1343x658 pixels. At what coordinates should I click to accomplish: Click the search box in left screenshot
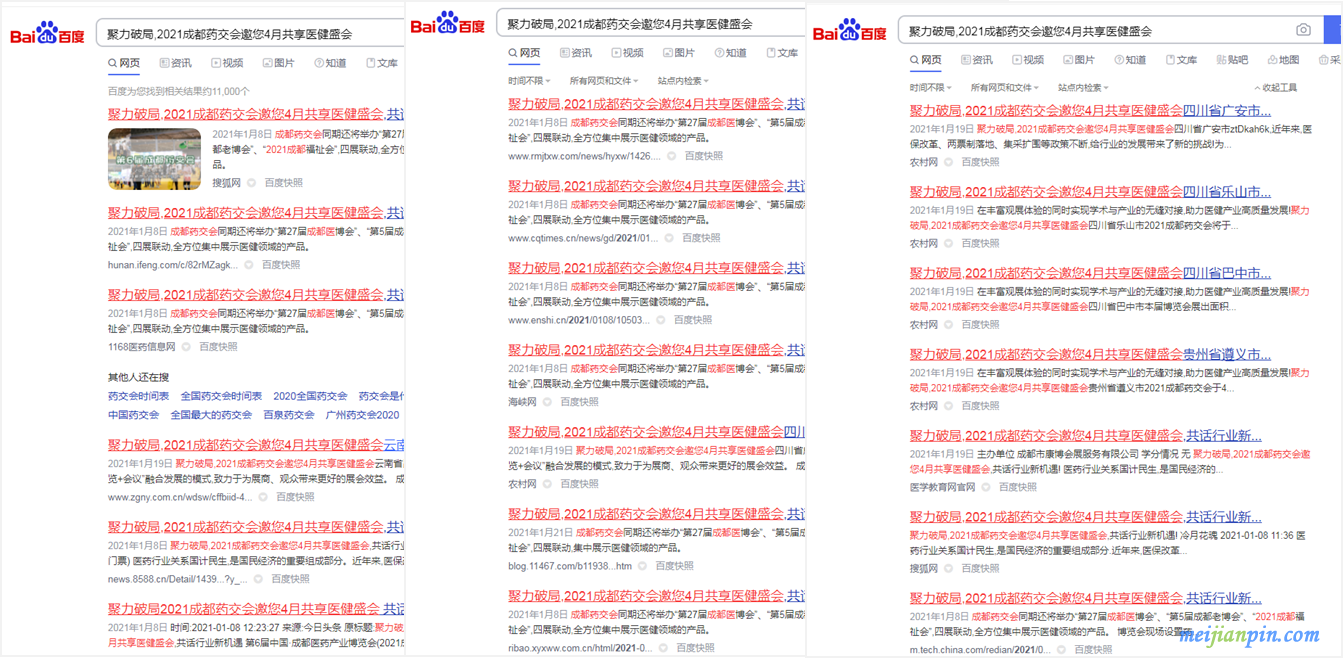[x=250, y=34]
